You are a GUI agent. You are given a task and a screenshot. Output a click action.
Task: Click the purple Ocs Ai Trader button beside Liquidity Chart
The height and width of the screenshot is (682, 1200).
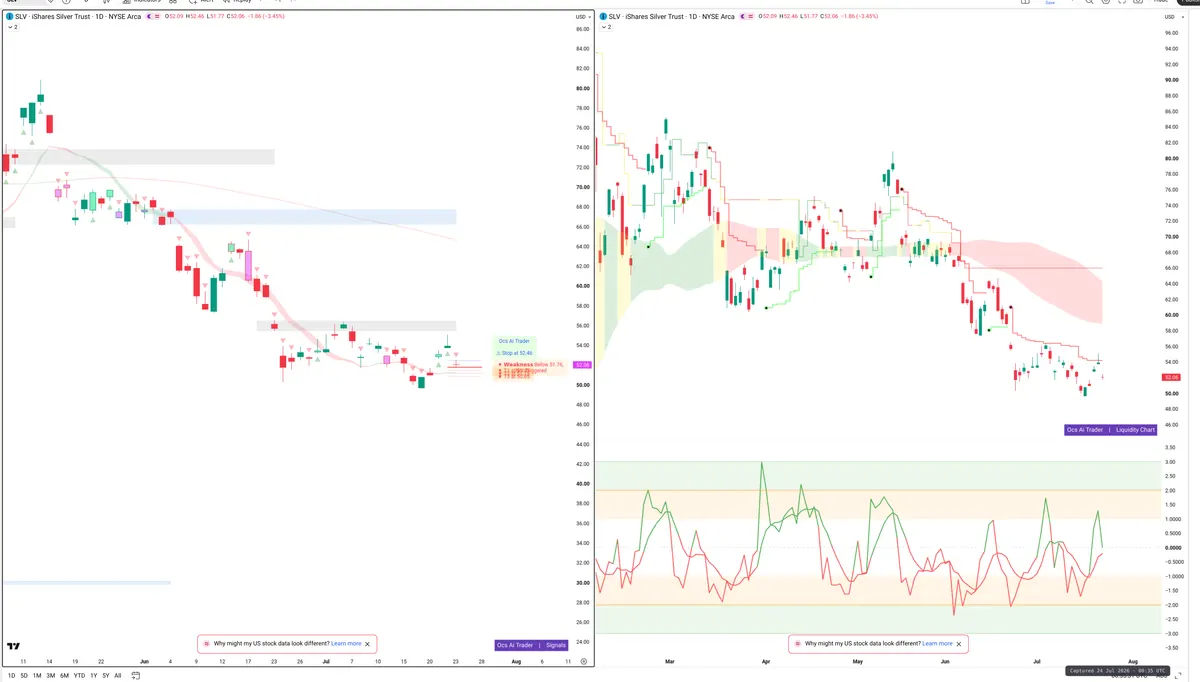(1085, 430)
